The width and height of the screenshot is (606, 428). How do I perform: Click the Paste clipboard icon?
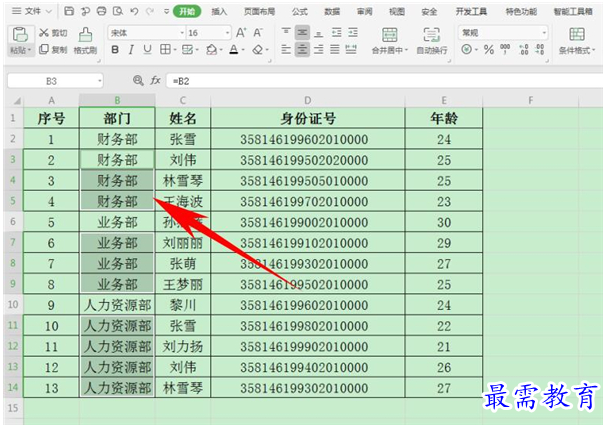pyautogui.click(x=20, y=34)
